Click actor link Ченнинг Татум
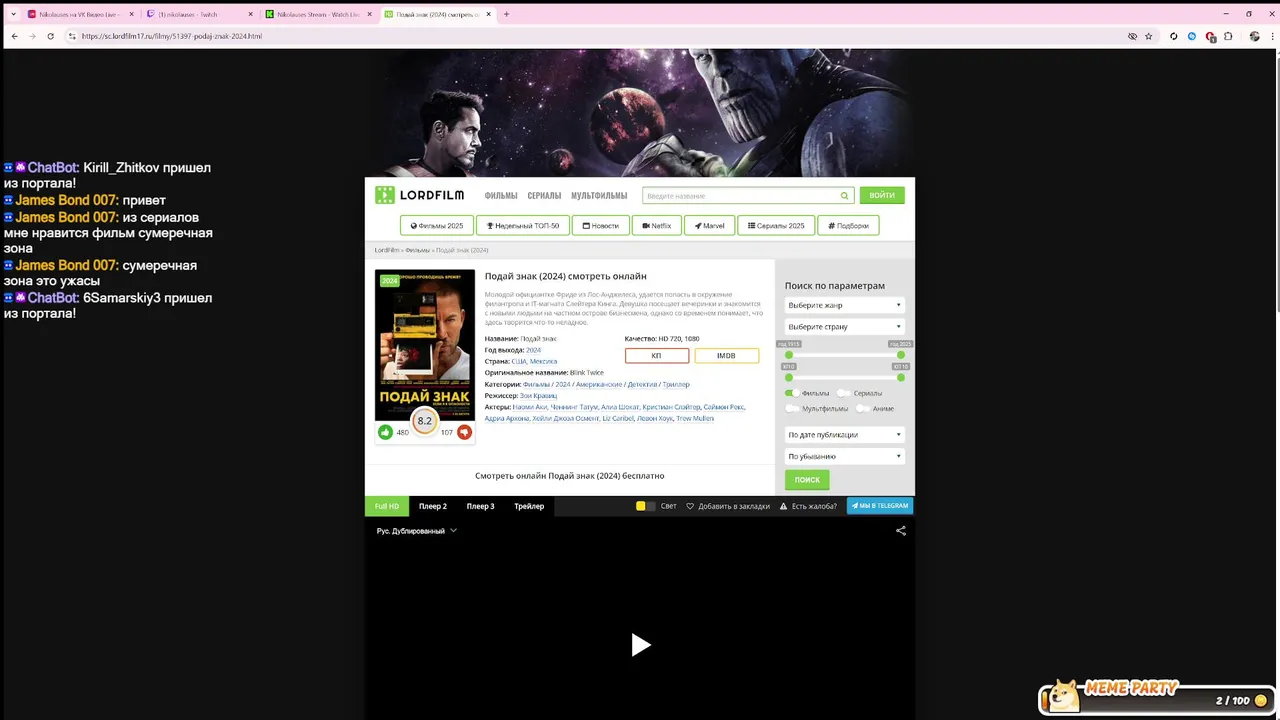Screen dimensions: 1280x720 pos(573,407)
